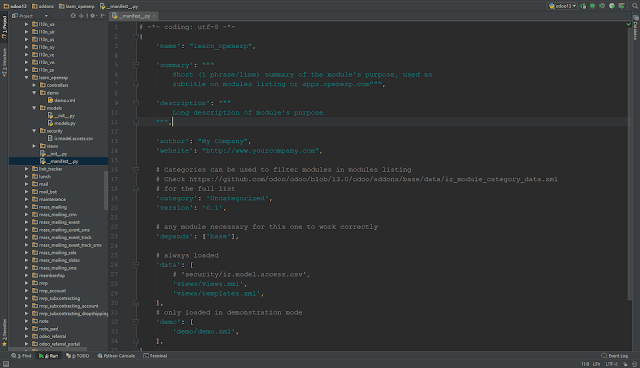Fold the 'demo' list at line 32
Viewport: 640px width, 368px height.
click(x=136, y=321)
